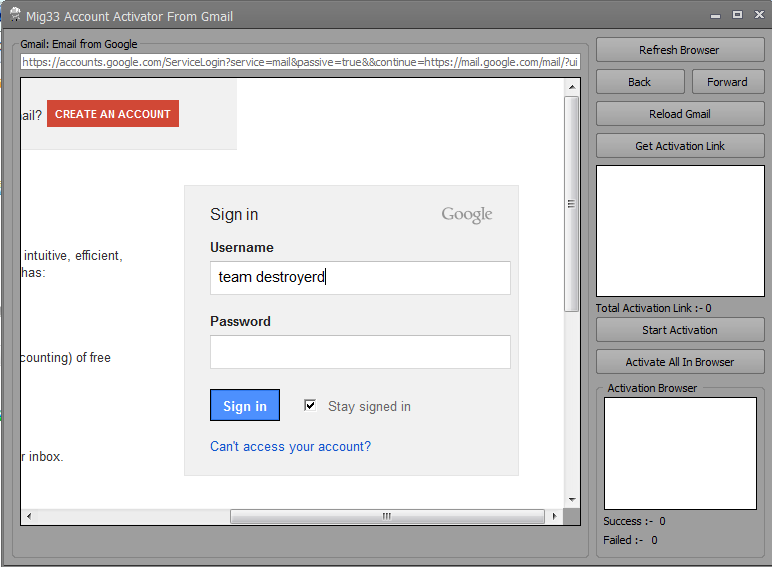The image size is (772, 567).
Task: Maximize the Mig33 Activator window
Action: (x=737, y=15)
